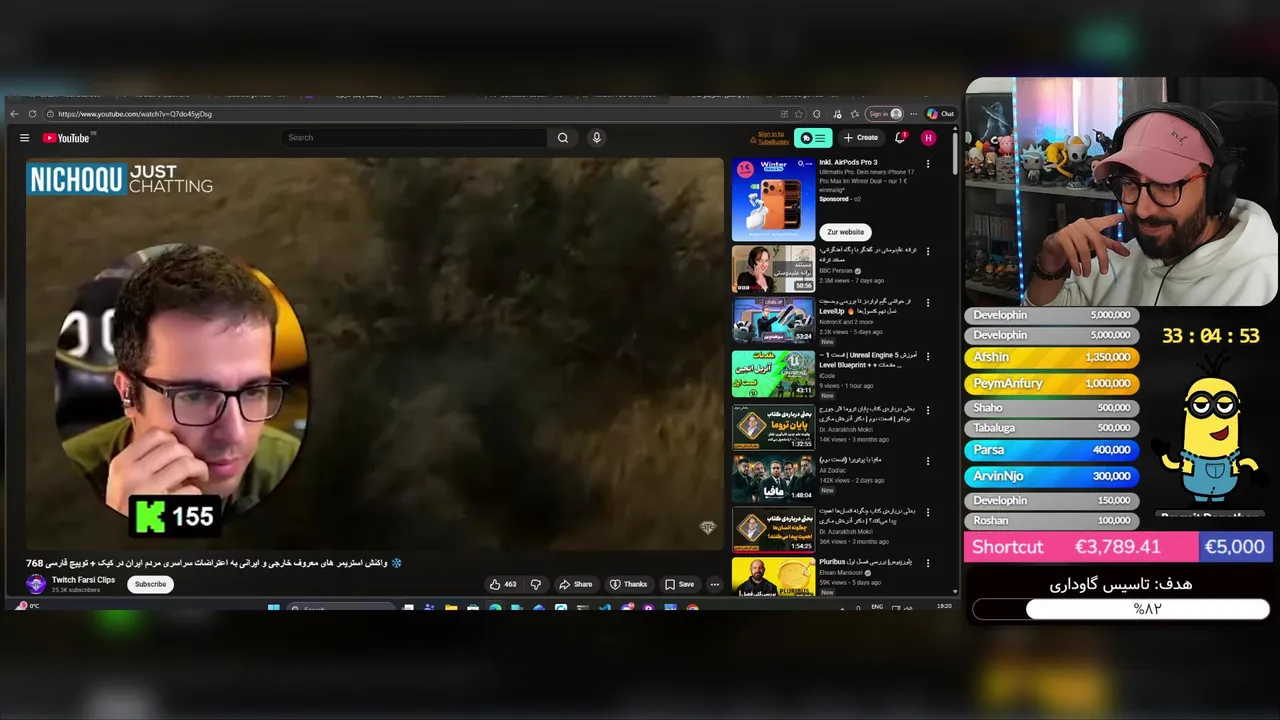This screenshot has width=1280, height=720.
Task: Click Video title text ending in 768
Action: [x=214, y=563]
